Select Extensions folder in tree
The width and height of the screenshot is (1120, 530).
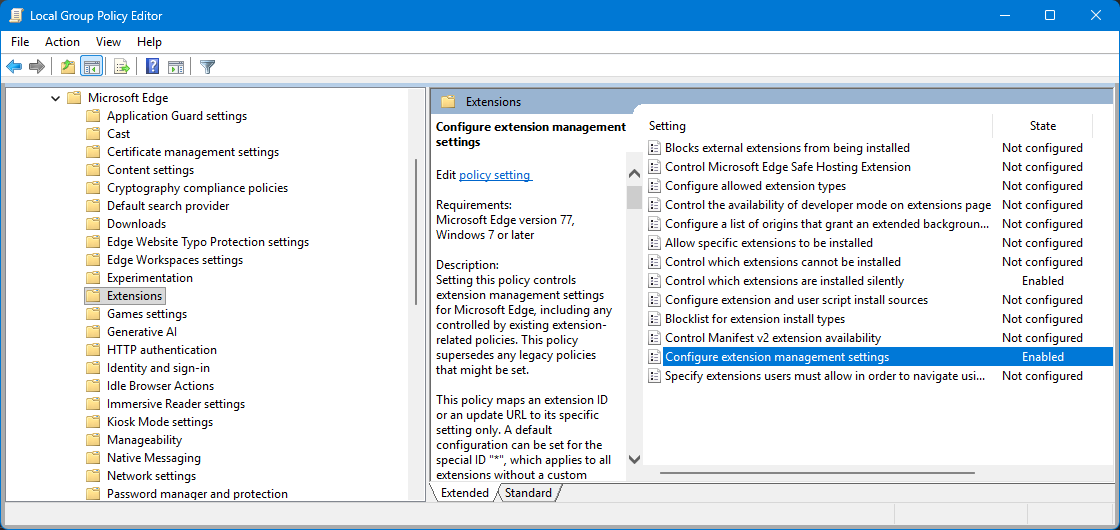tap(135, 296)
